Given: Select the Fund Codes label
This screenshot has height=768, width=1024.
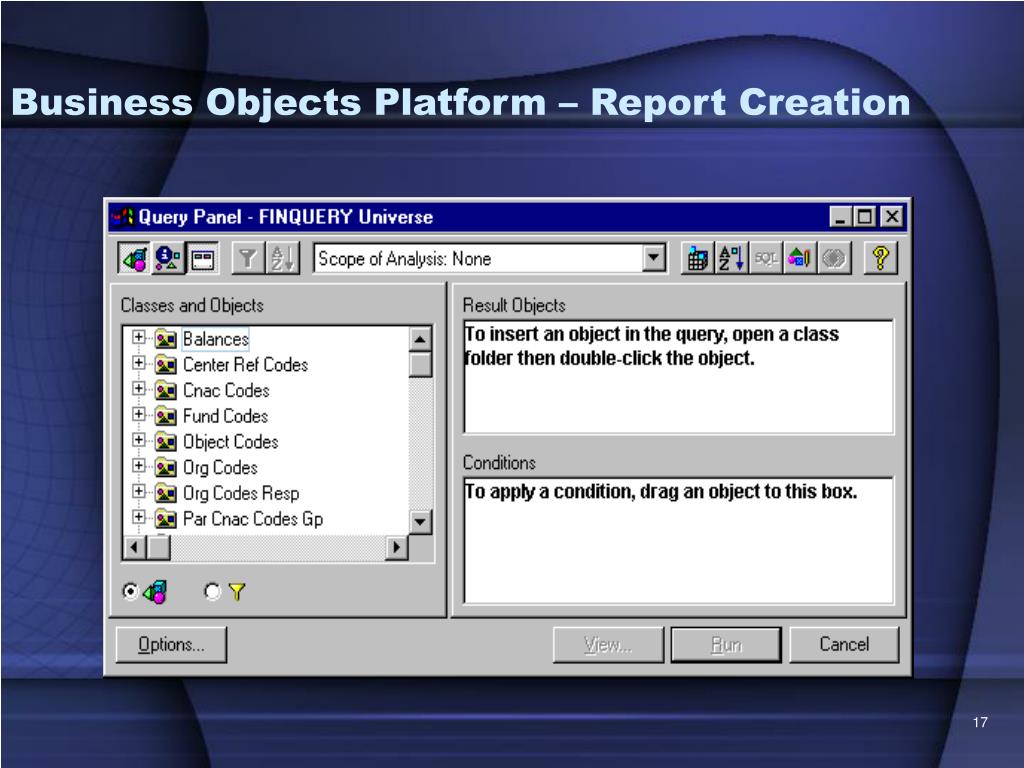Looking at the screenshot, I should click(x=225, y=416).
